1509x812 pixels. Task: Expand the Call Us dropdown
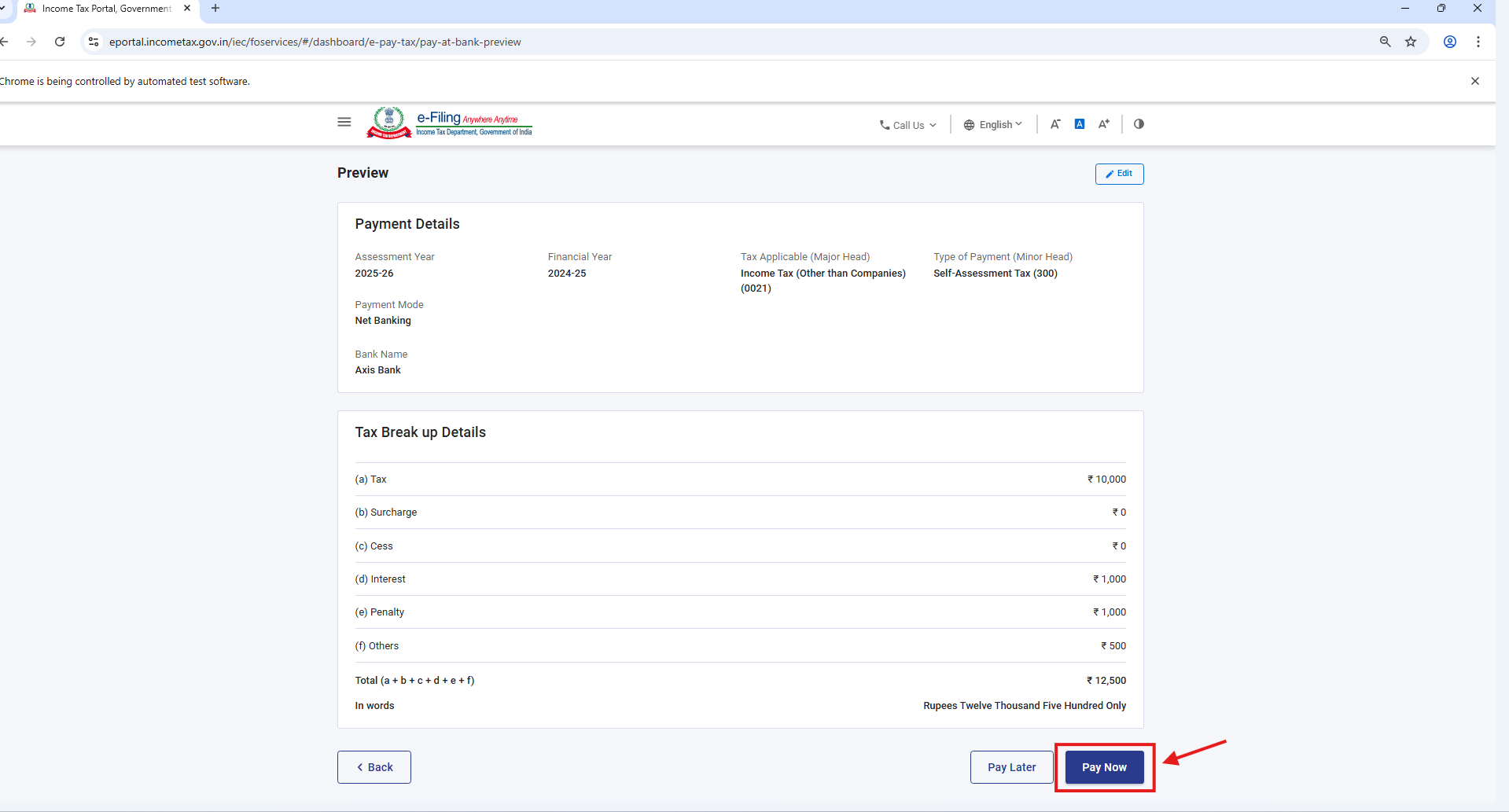coord(907,125)
